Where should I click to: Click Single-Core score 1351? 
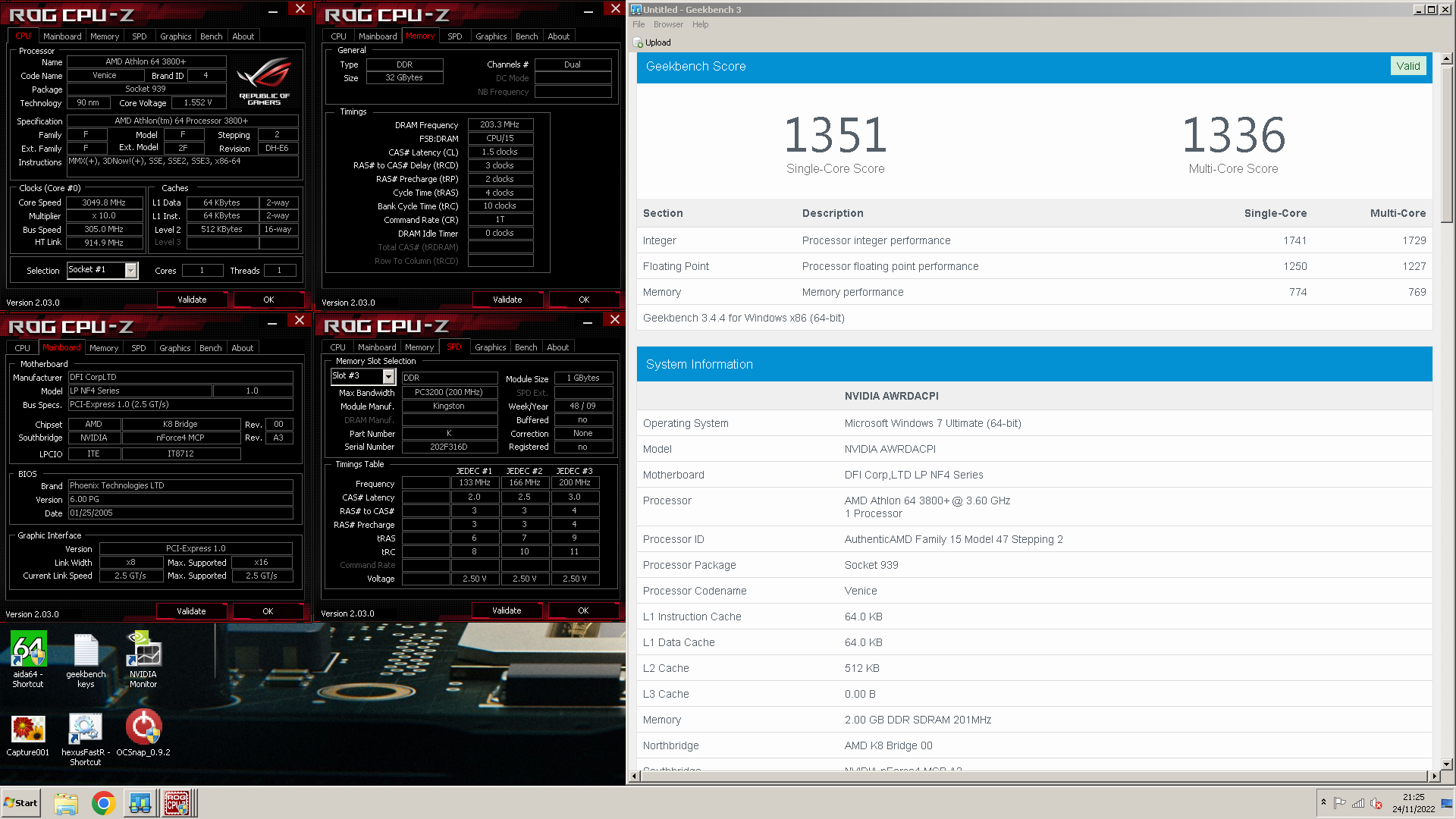[835, 135]
